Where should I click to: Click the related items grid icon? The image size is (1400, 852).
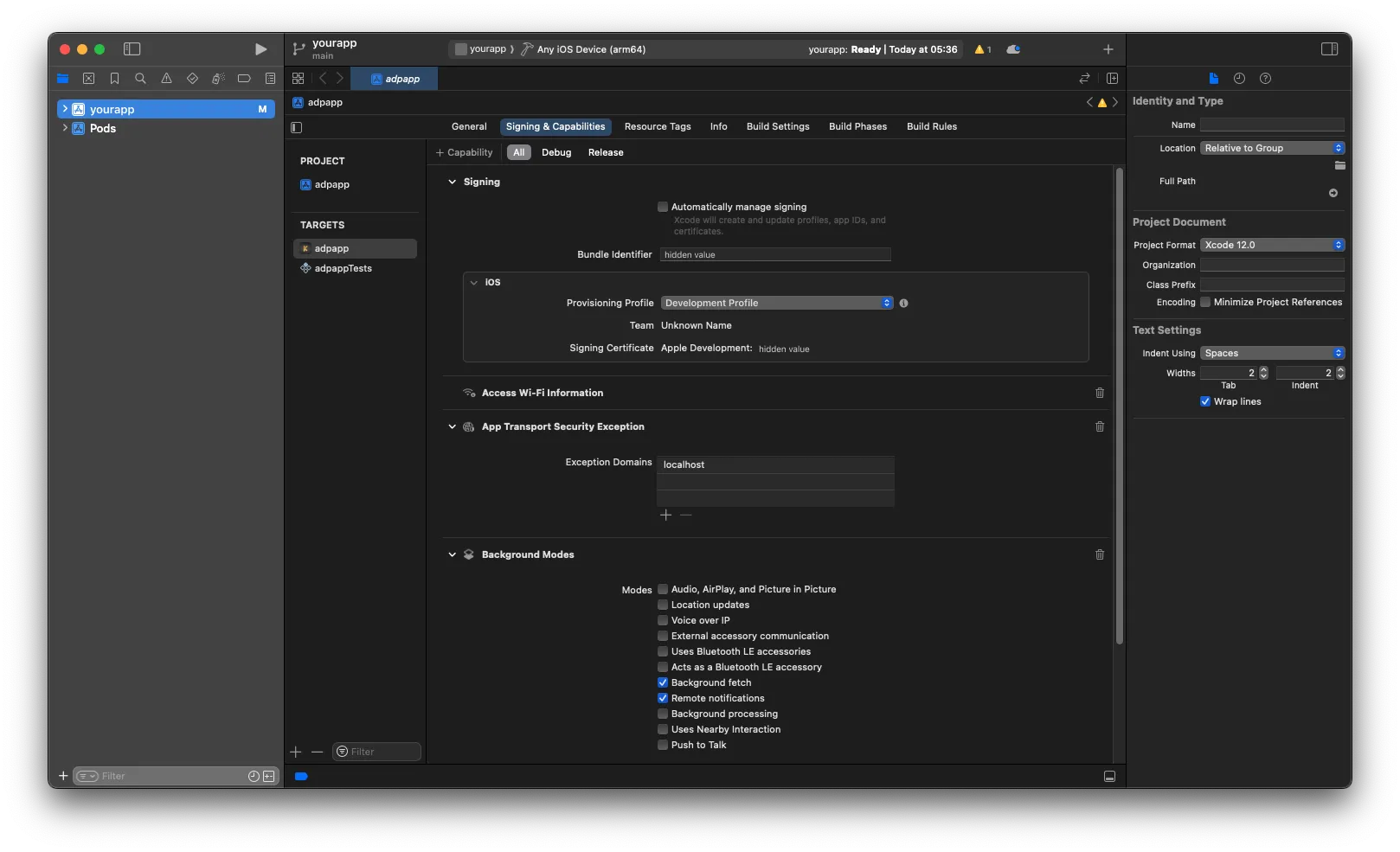click(x=298, y=79)
